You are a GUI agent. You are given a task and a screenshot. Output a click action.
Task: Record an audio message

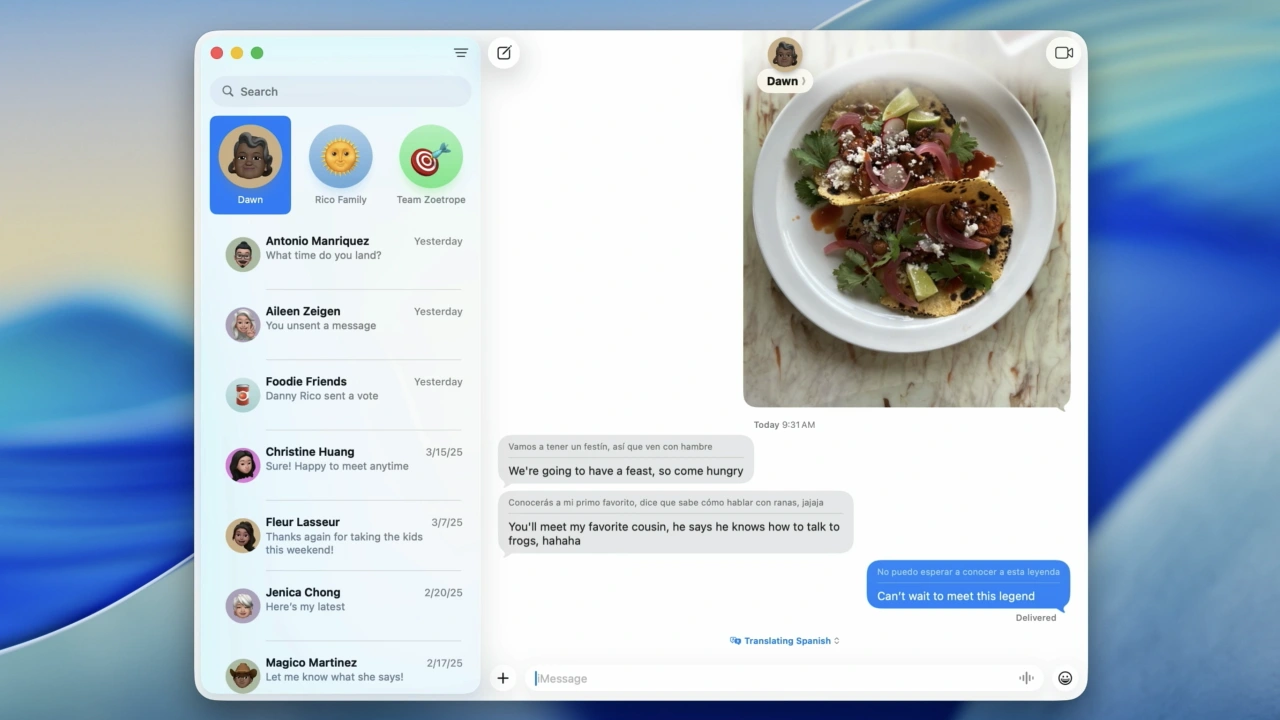click(x=1026, y=678)
